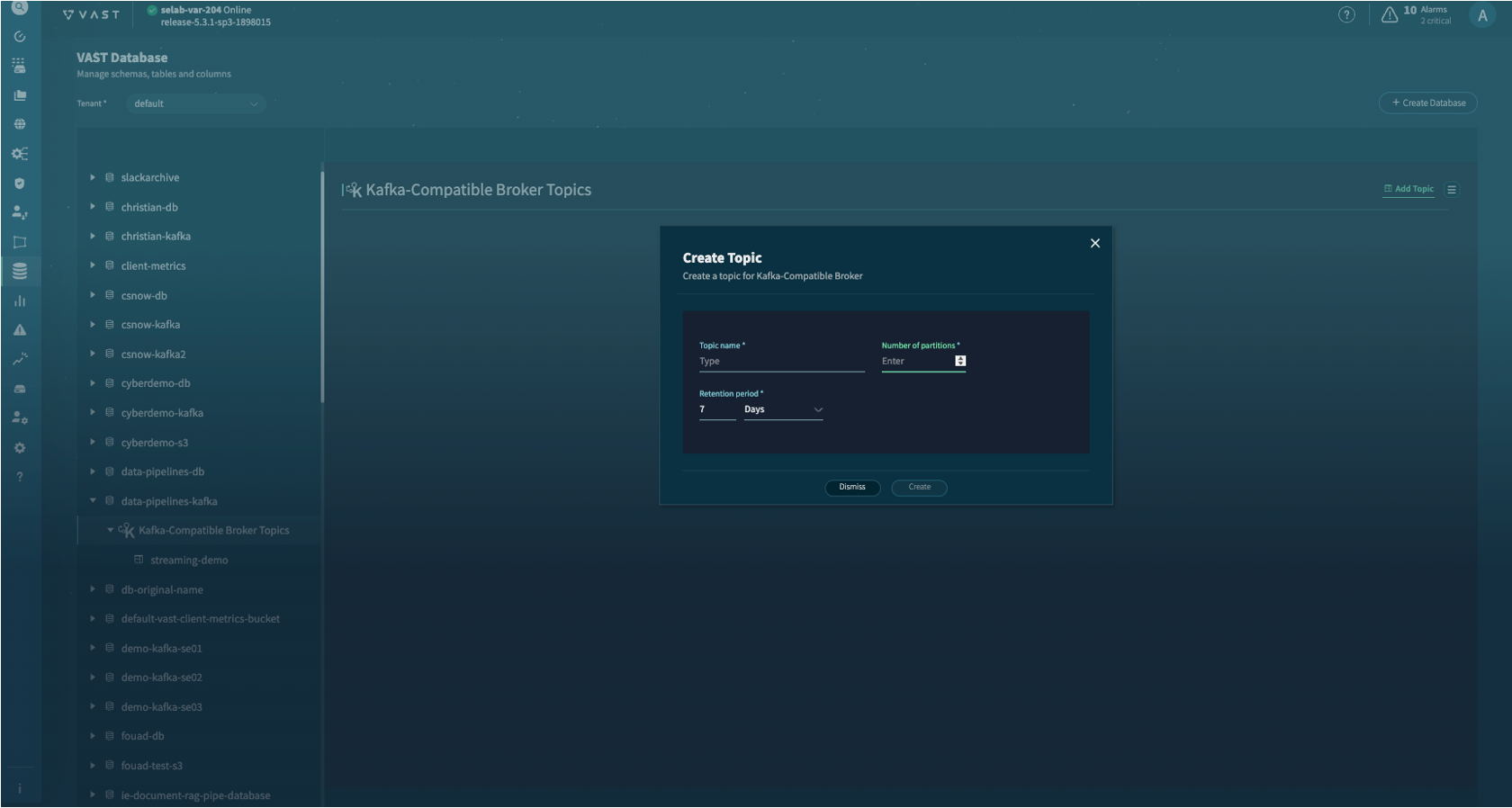Click the database icon in left sidebar
The width and height of the screenshot is (1512, 808).
20,271
